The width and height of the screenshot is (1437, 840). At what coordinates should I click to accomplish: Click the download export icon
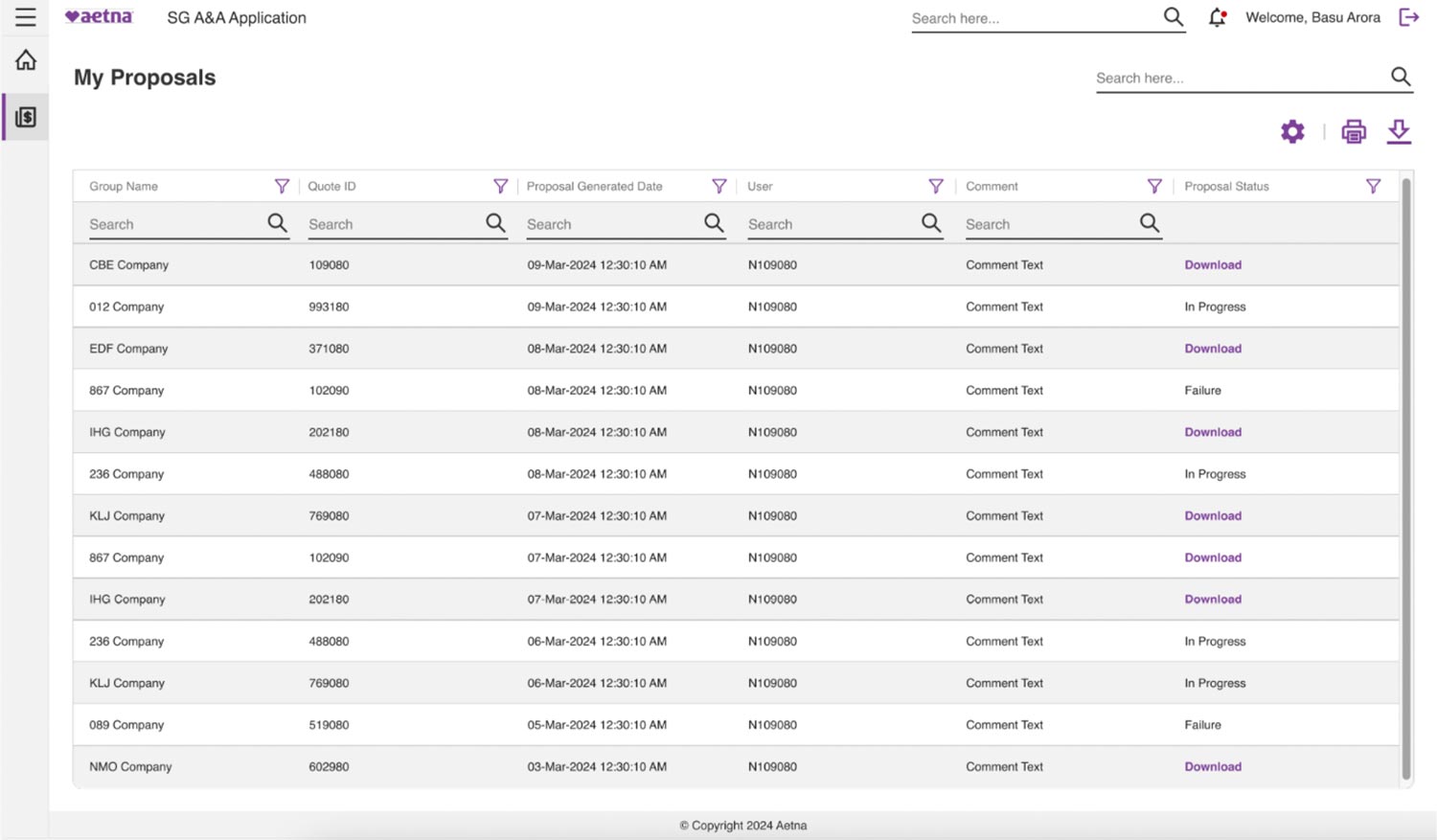(1399, 131)
